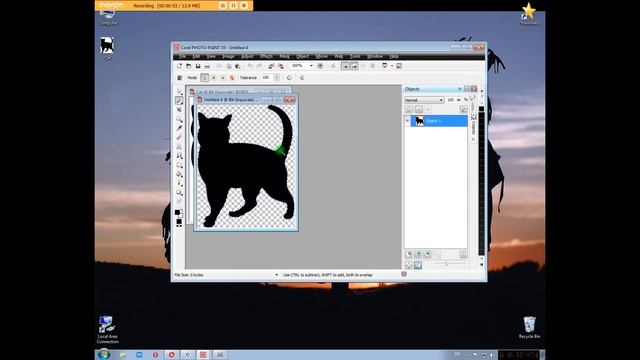The width and height of the screenshot is (640, 360).
Task: Open the Mask menu
Action: coord(284,56)
